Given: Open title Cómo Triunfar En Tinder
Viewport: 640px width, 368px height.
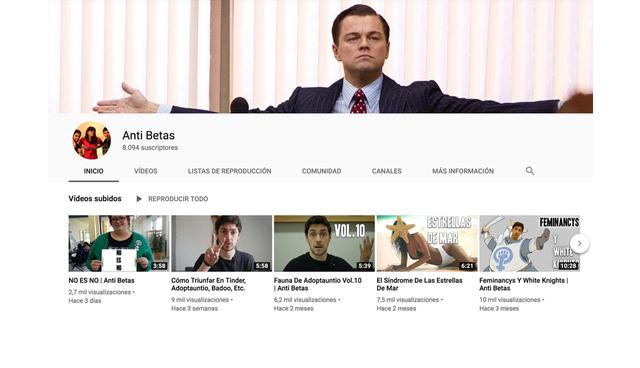Looking at the screenshot, I should [x=209, y=284].
